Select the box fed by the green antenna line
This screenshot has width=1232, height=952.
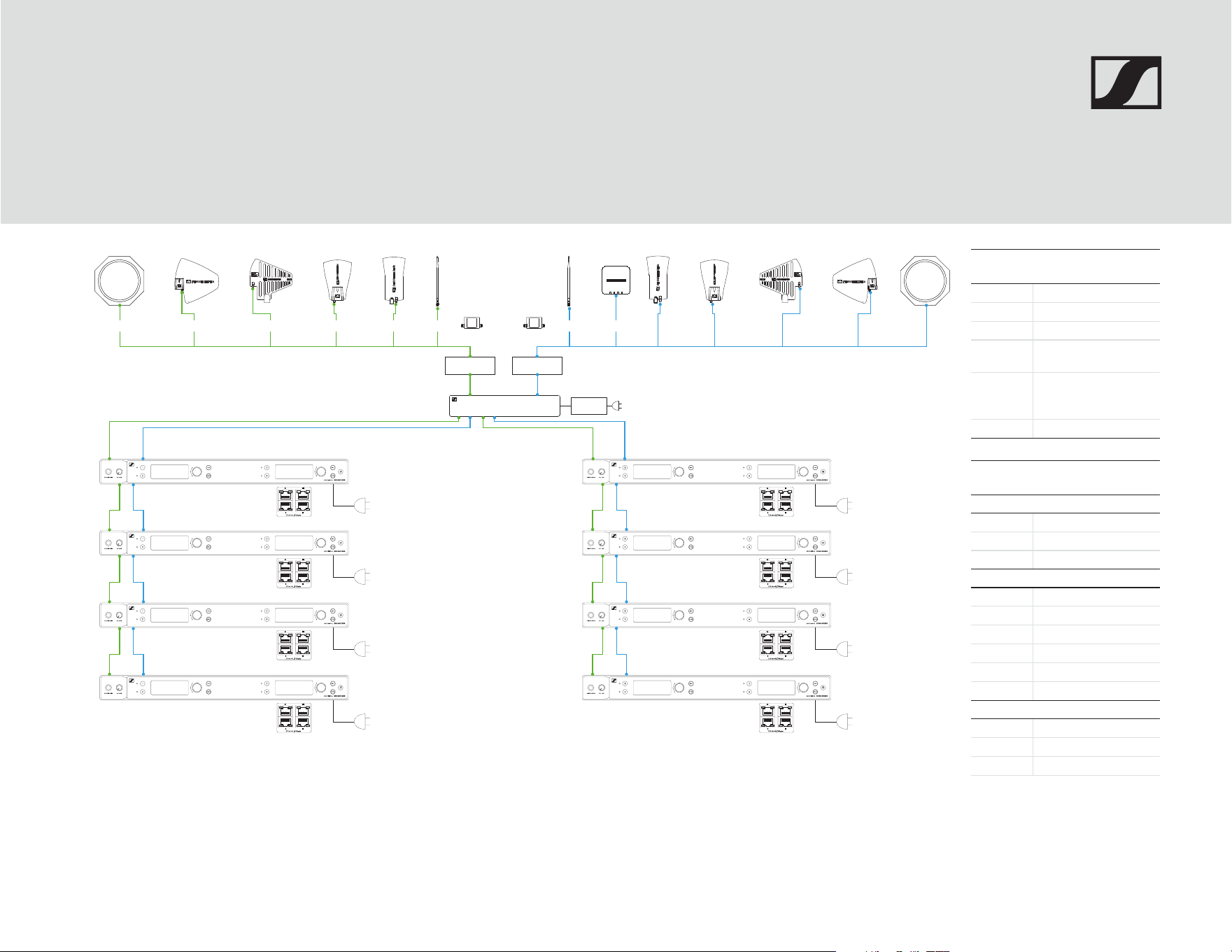(x=470, y=365)
